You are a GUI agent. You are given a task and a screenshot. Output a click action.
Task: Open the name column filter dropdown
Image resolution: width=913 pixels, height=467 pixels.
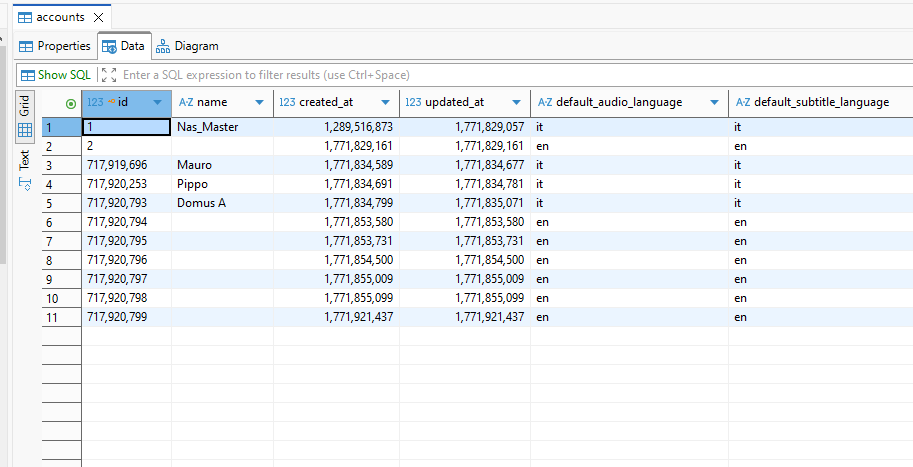coord(259,103)
